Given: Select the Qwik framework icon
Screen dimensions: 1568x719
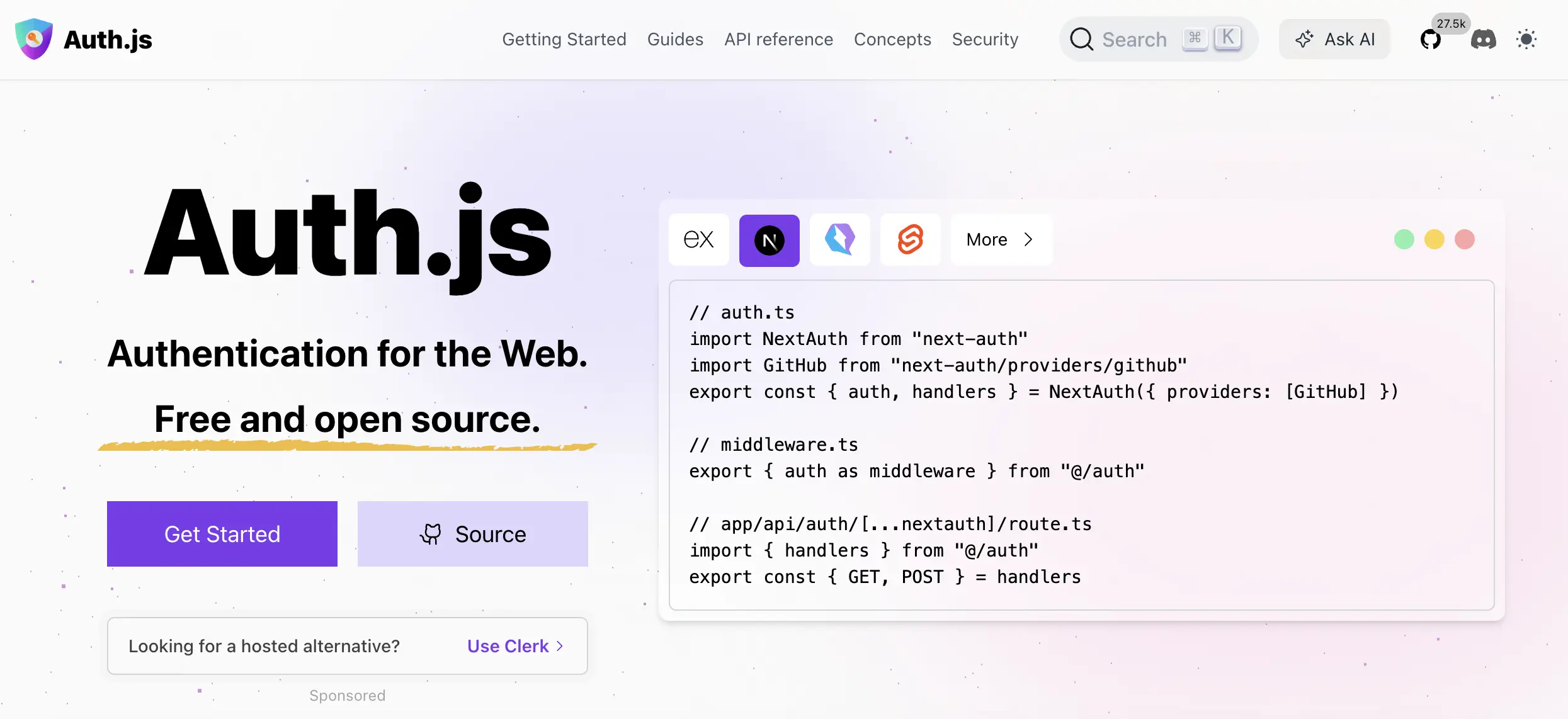Looking at the screenshot, I should (x=840, y=240).
